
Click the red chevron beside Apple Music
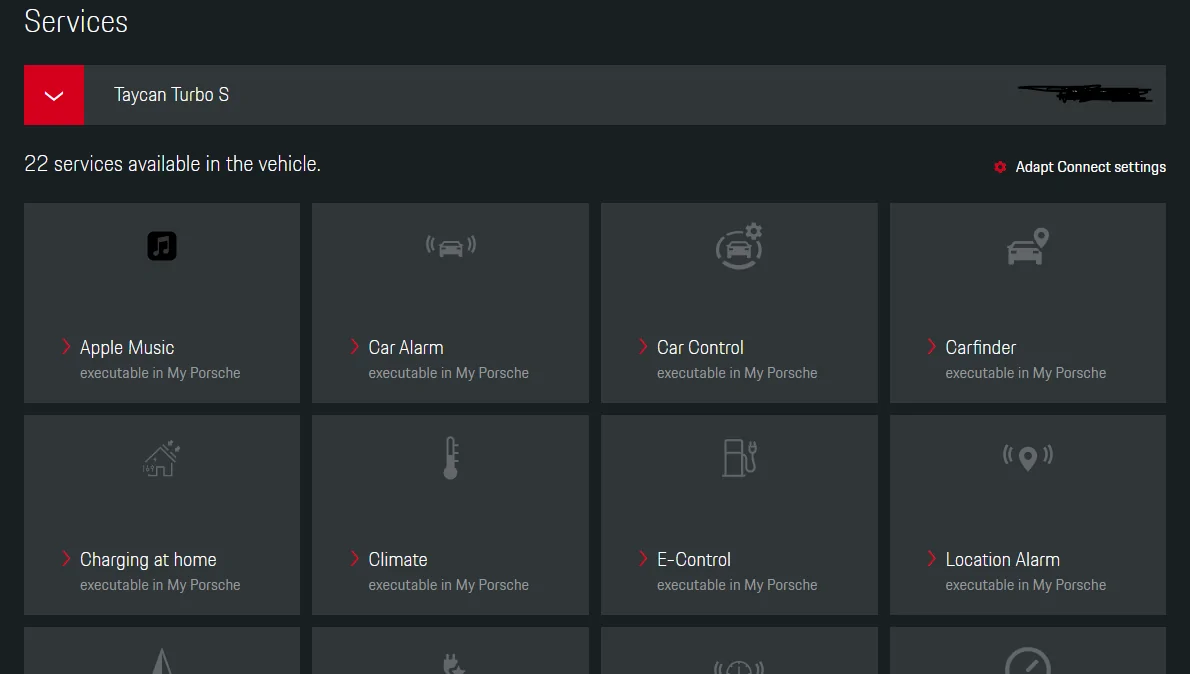(x=66, y=347)
